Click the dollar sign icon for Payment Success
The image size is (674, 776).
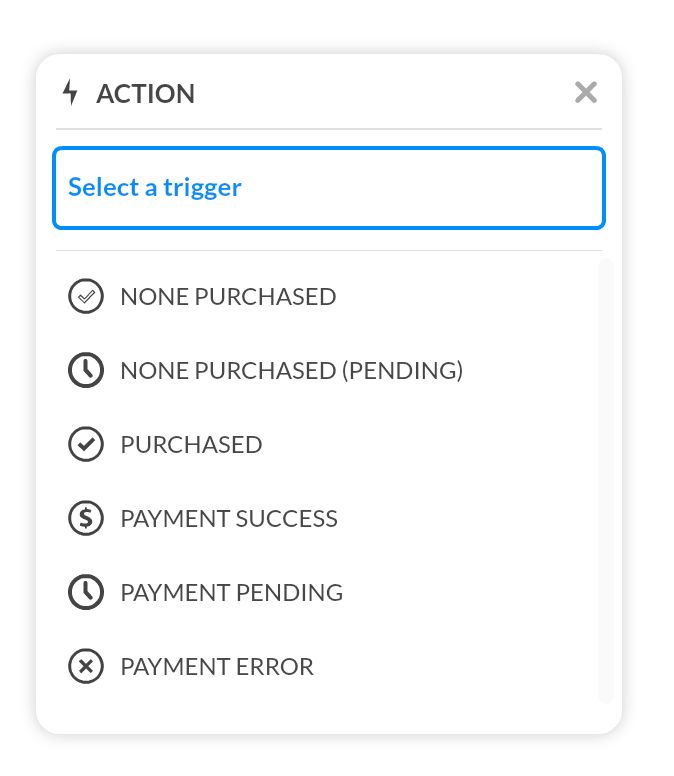[86, 519]
